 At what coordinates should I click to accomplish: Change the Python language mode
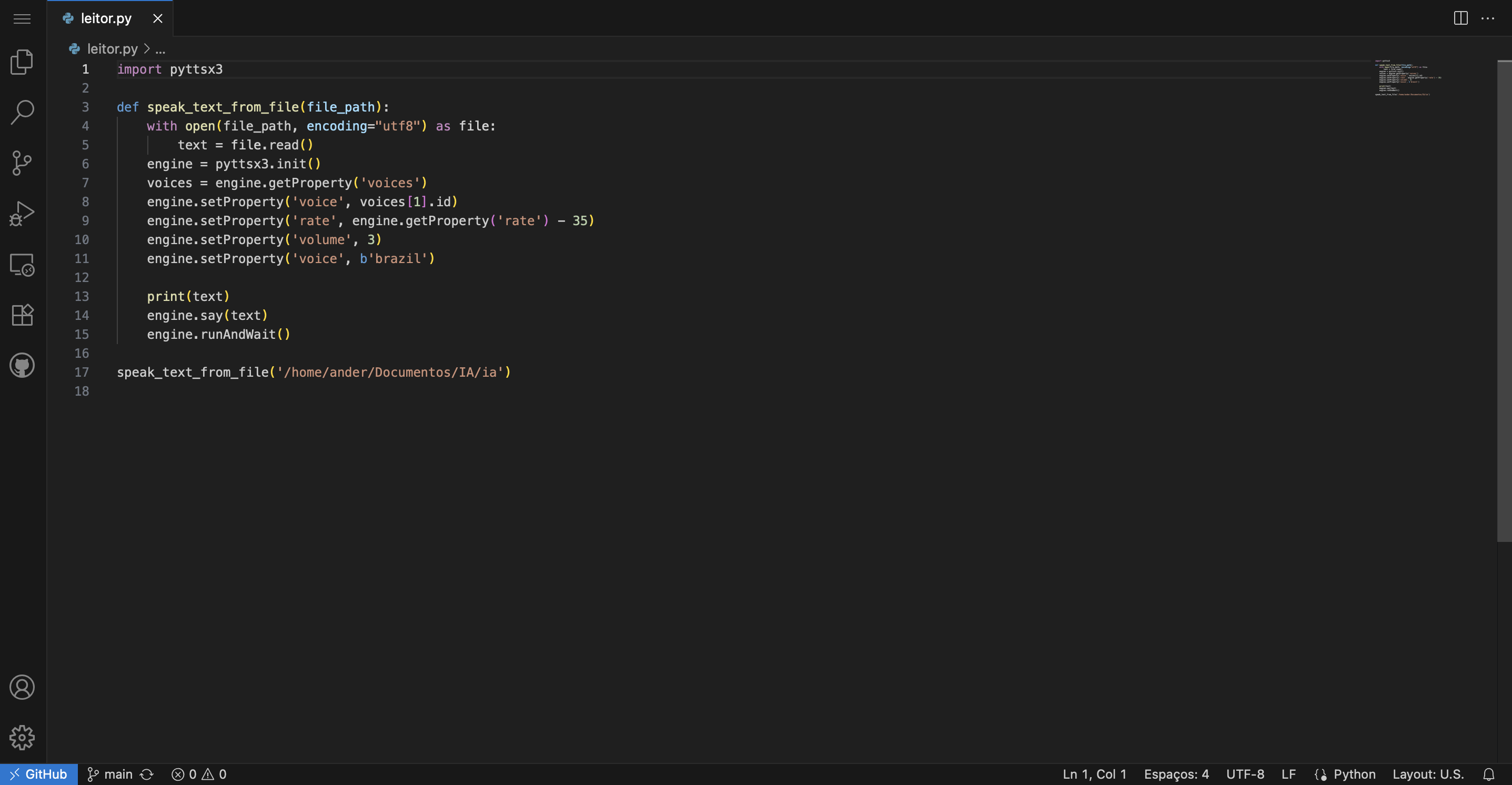(1354, 774)
